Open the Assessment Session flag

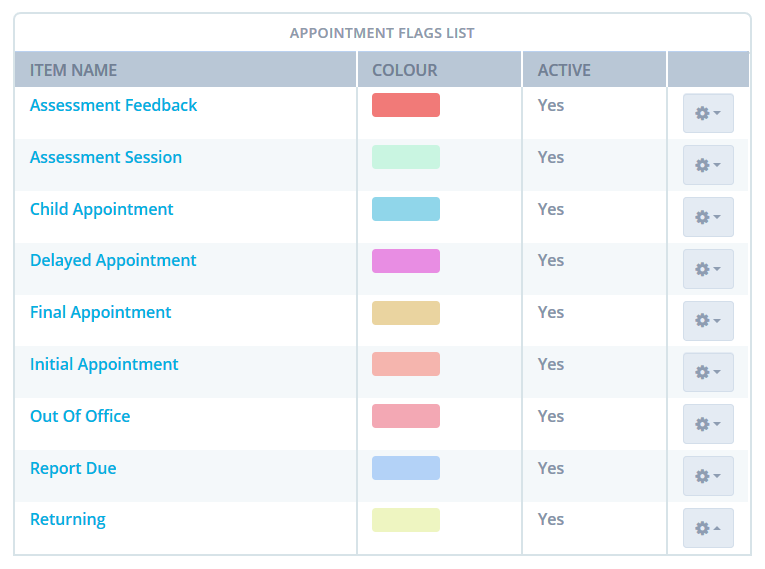(106, 157)
